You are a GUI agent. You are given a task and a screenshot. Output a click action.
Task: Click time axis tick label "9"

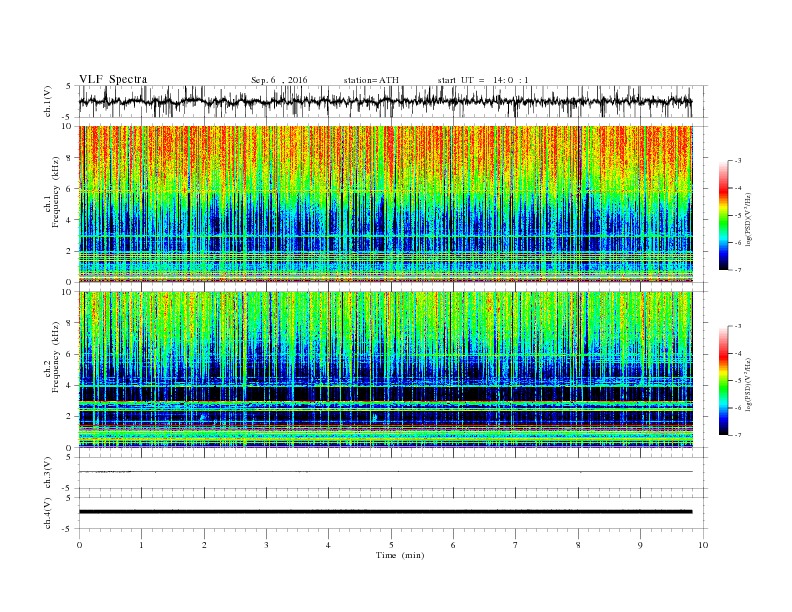pos(640,545)
